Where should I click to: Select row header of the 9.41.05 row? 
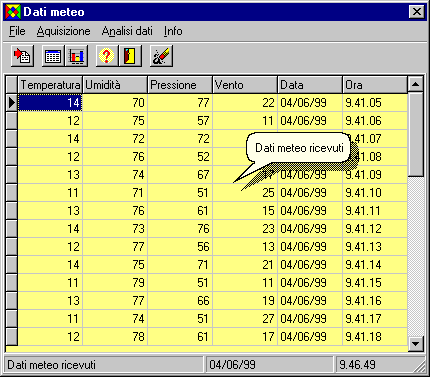tap(12, 103)
